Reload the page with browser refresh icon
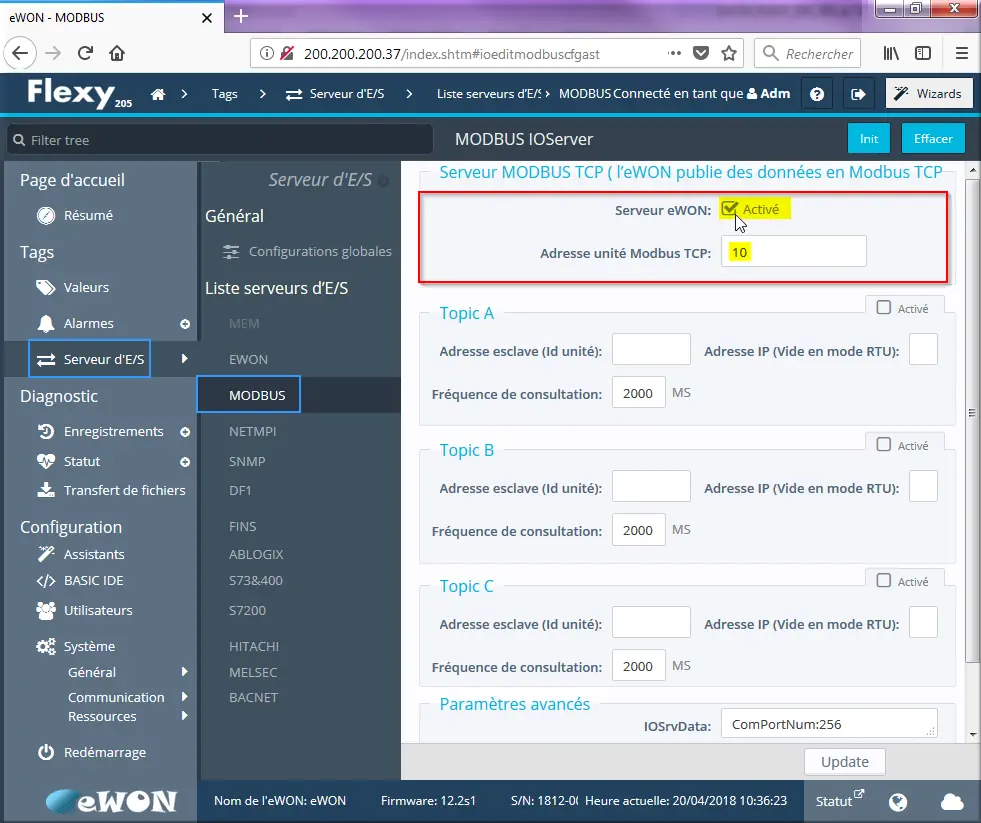981x823 pixels. [85, 53]
